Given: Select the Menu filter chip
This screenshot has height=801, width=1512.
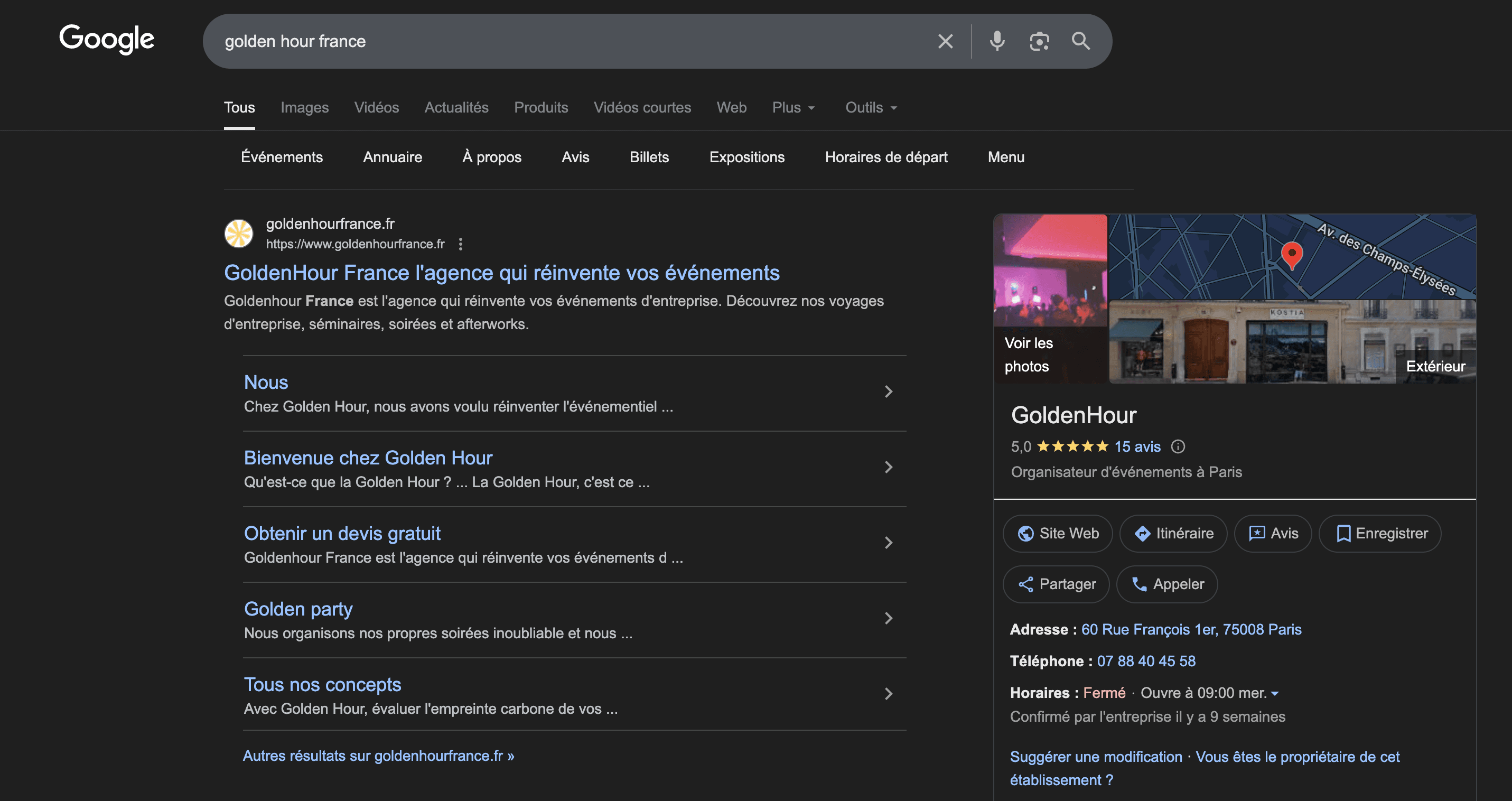Looking at the screenshot, I should tap(1006, 157).
